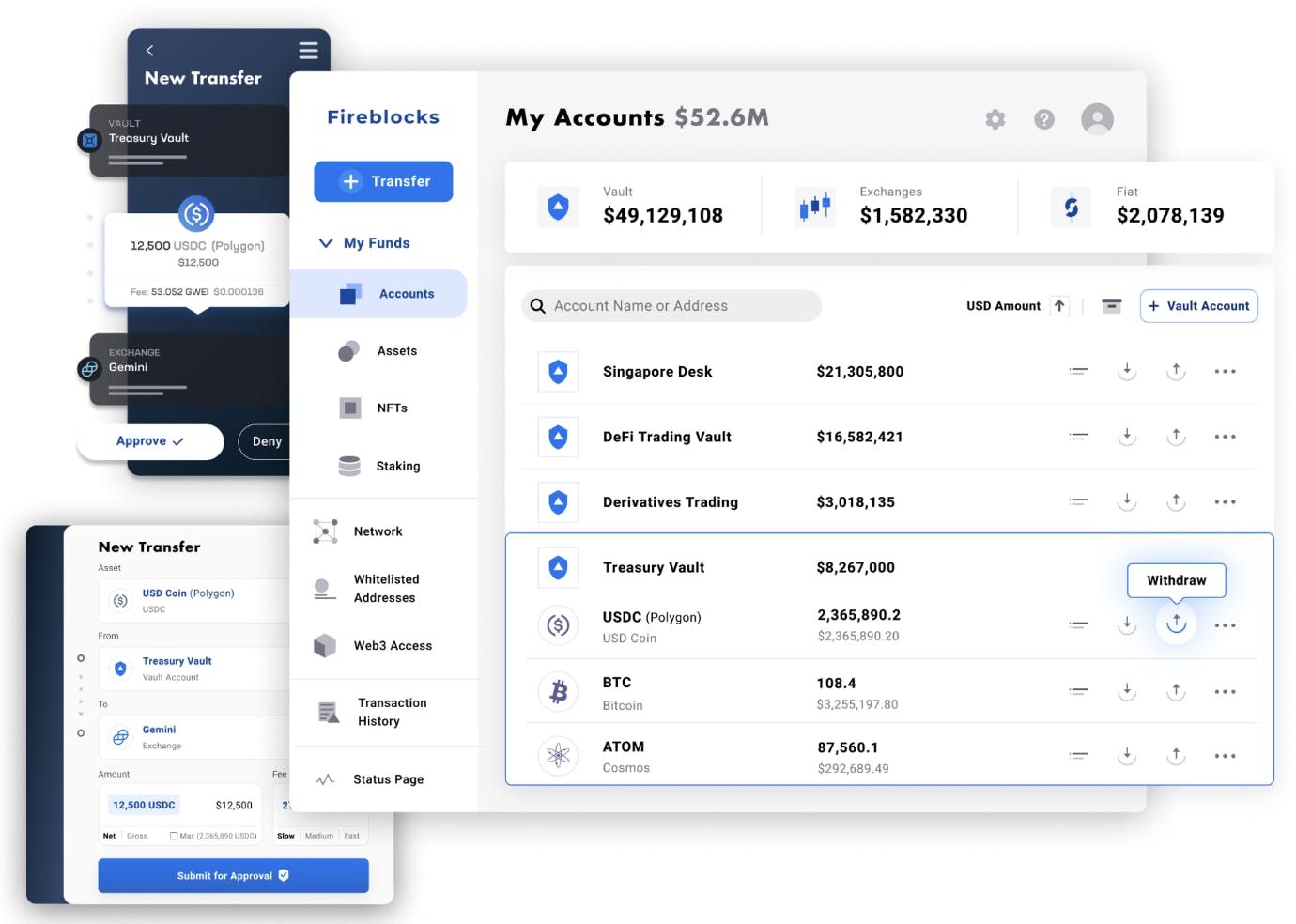This screenshot has width=1296, height=924.
Task: Open more options for USDC (Polygon) row
Action: [x=1225, y=625]
